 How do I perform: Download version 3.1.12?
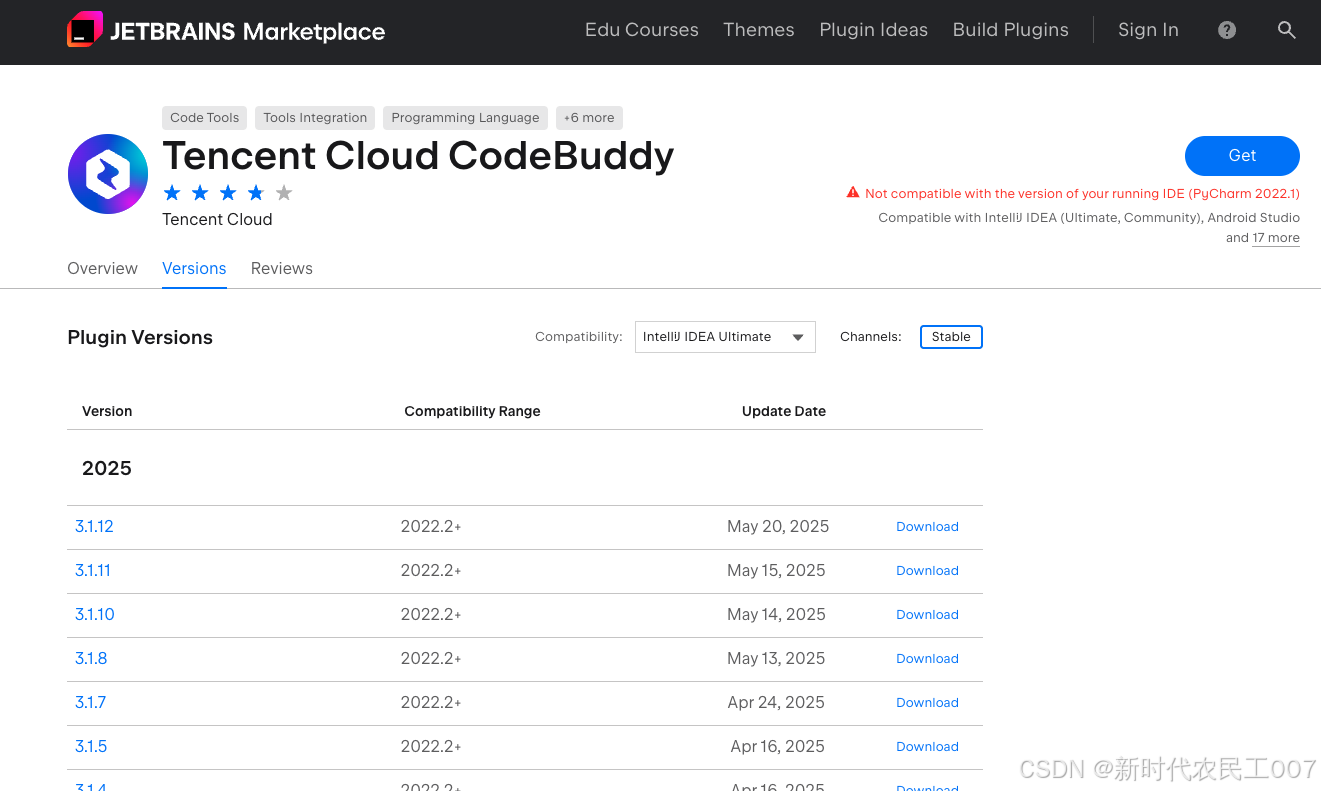click(x=927, y=527)
